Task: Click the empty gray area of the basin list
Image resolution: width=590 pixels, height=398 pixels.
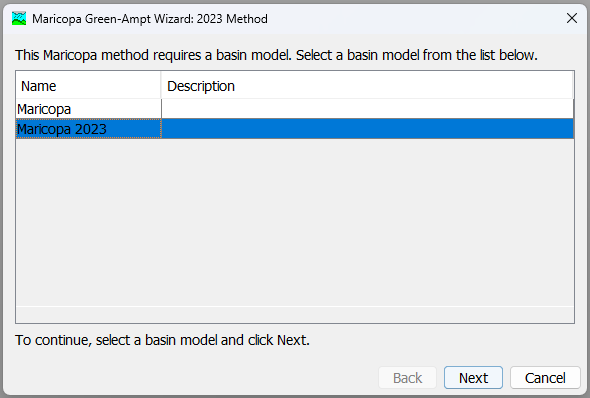Action: click(295, 222)
